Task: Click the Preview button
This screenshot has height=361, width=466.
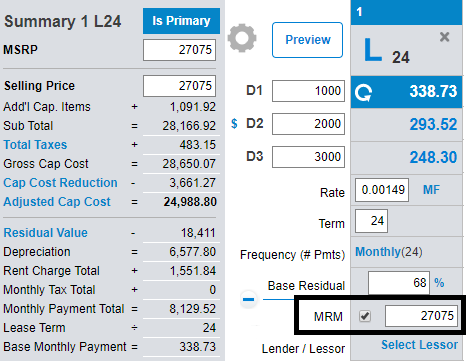Action: (x=307, y=40)
